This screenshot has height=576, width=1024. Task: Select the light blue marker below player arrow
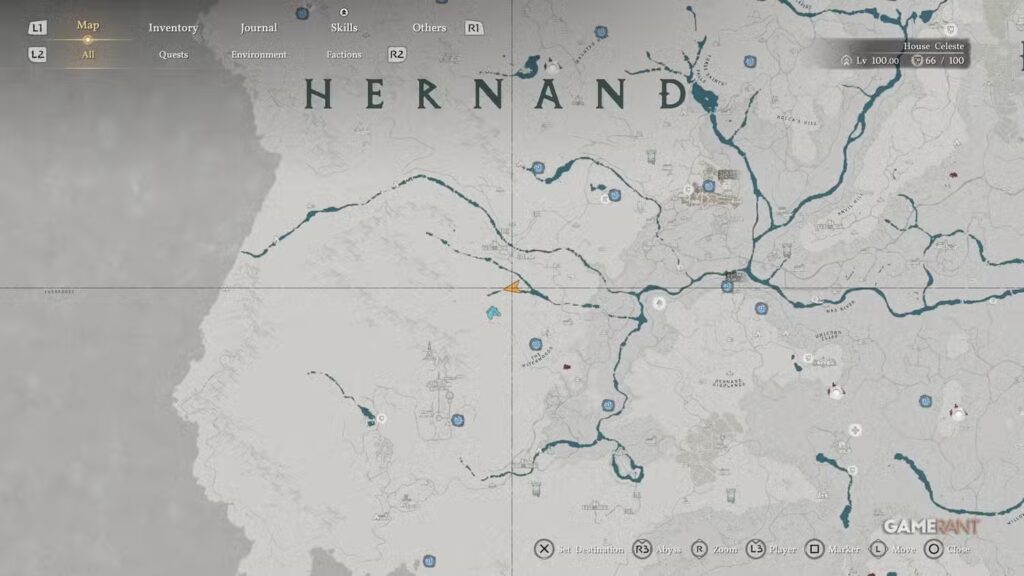tap(493, 314)
